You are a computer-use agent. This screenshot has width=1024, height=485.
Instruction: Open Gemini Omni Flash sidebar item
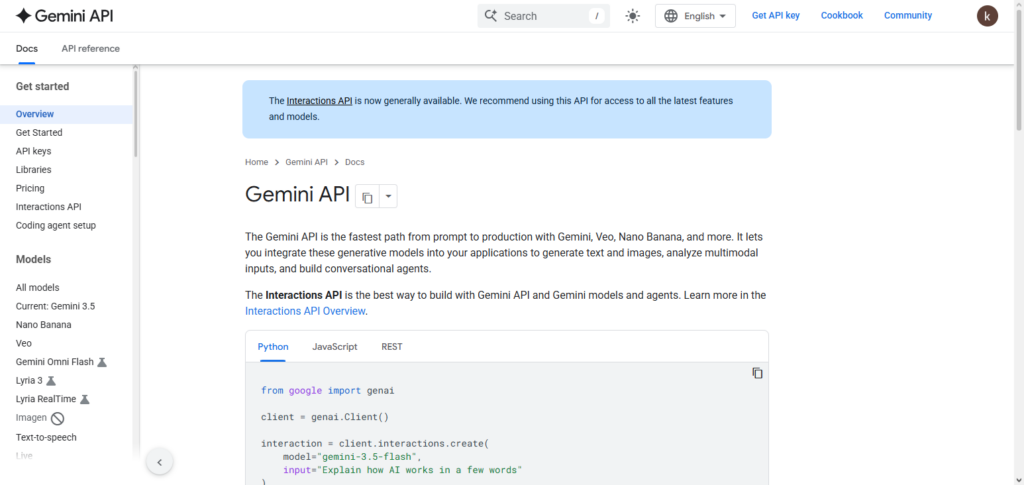pos(55,362)
